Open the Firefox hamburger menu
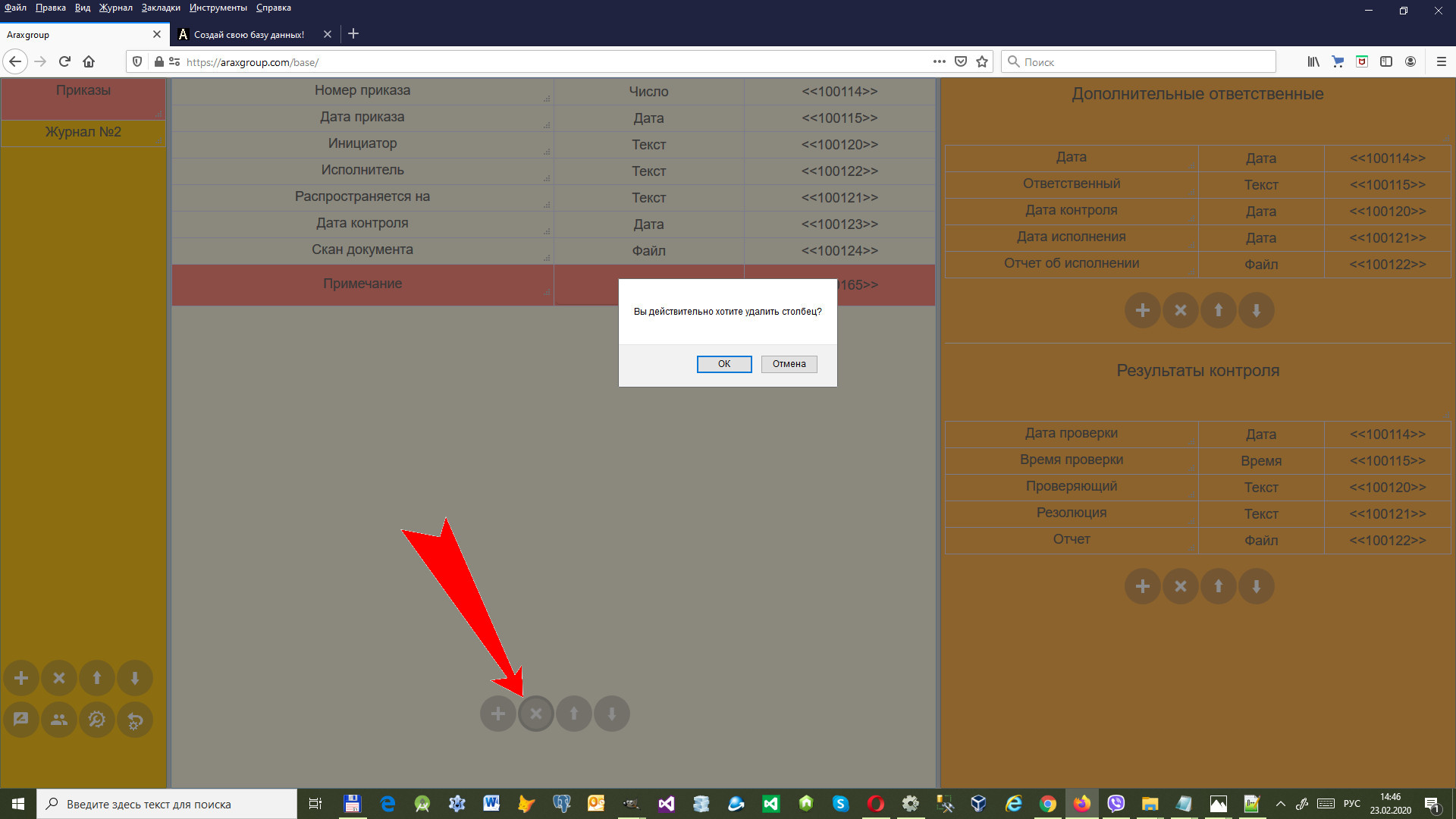 1441,62
